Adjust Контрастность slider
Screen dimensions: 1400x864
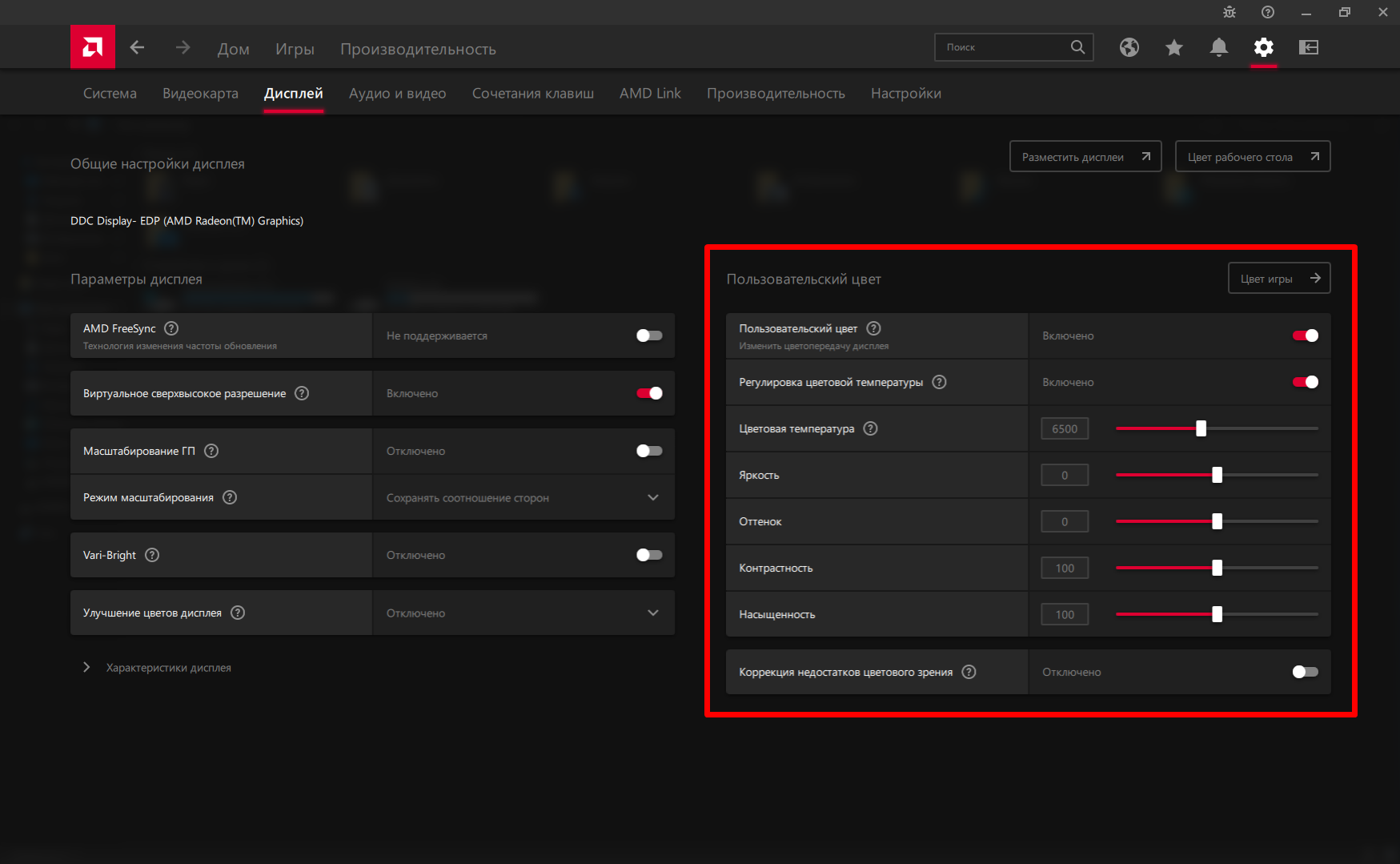[x=1217, y=568]
